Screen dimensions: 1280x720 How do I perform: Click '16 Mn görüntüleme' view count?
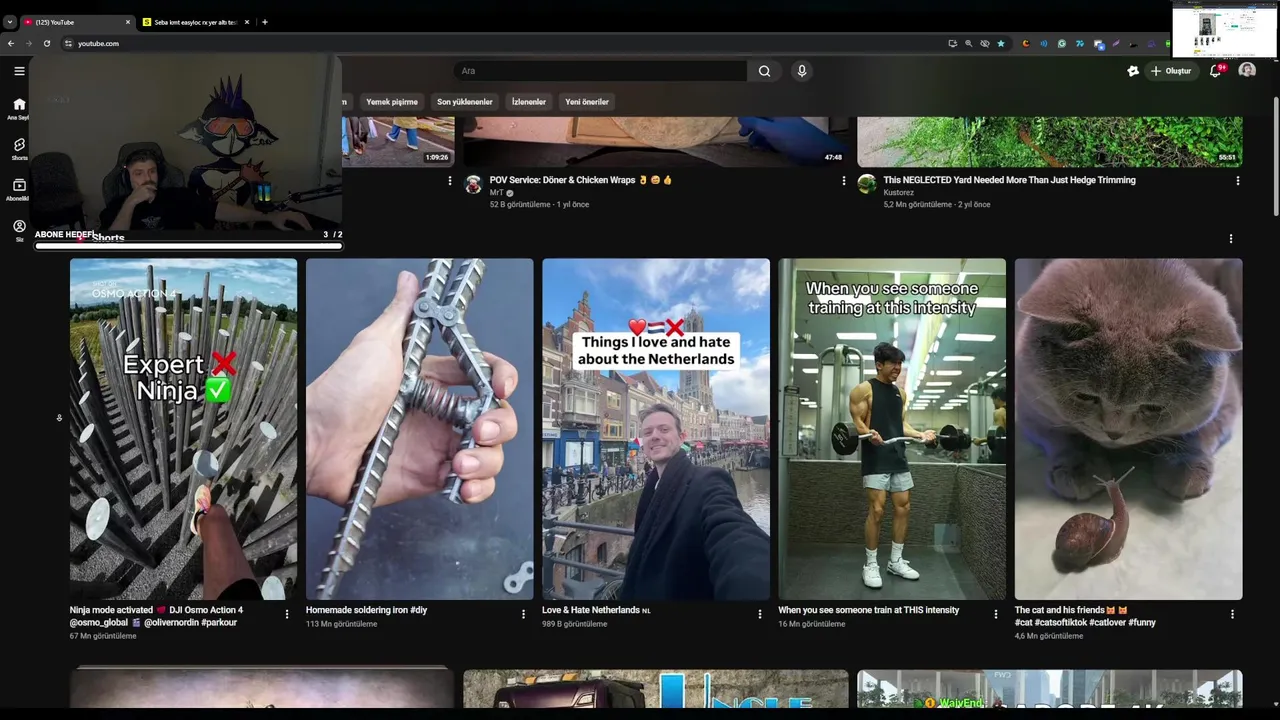point(812,624)
